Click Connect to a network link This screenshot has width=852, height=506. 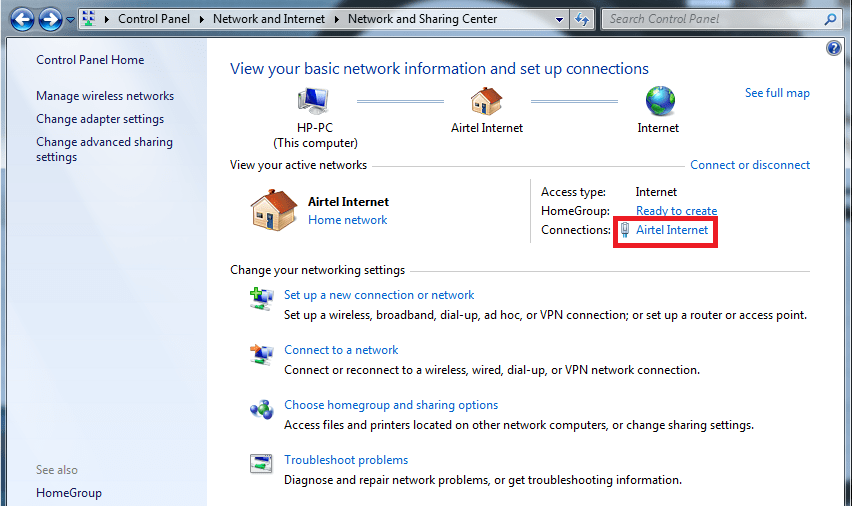pyautogui.click(x=341, y=350)
